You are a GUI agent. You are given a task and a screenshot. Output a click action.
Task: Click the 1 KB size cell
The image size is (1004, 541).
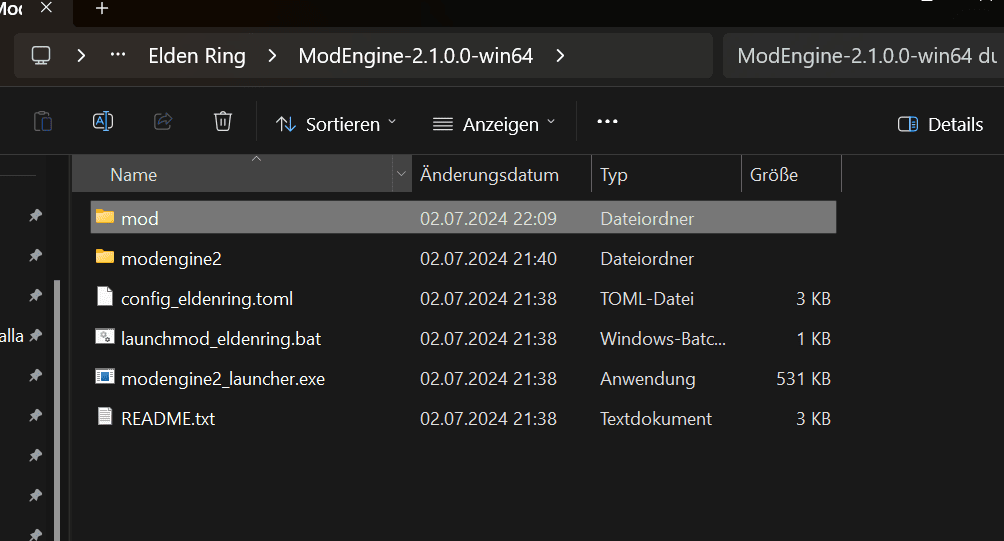[814, 339]
